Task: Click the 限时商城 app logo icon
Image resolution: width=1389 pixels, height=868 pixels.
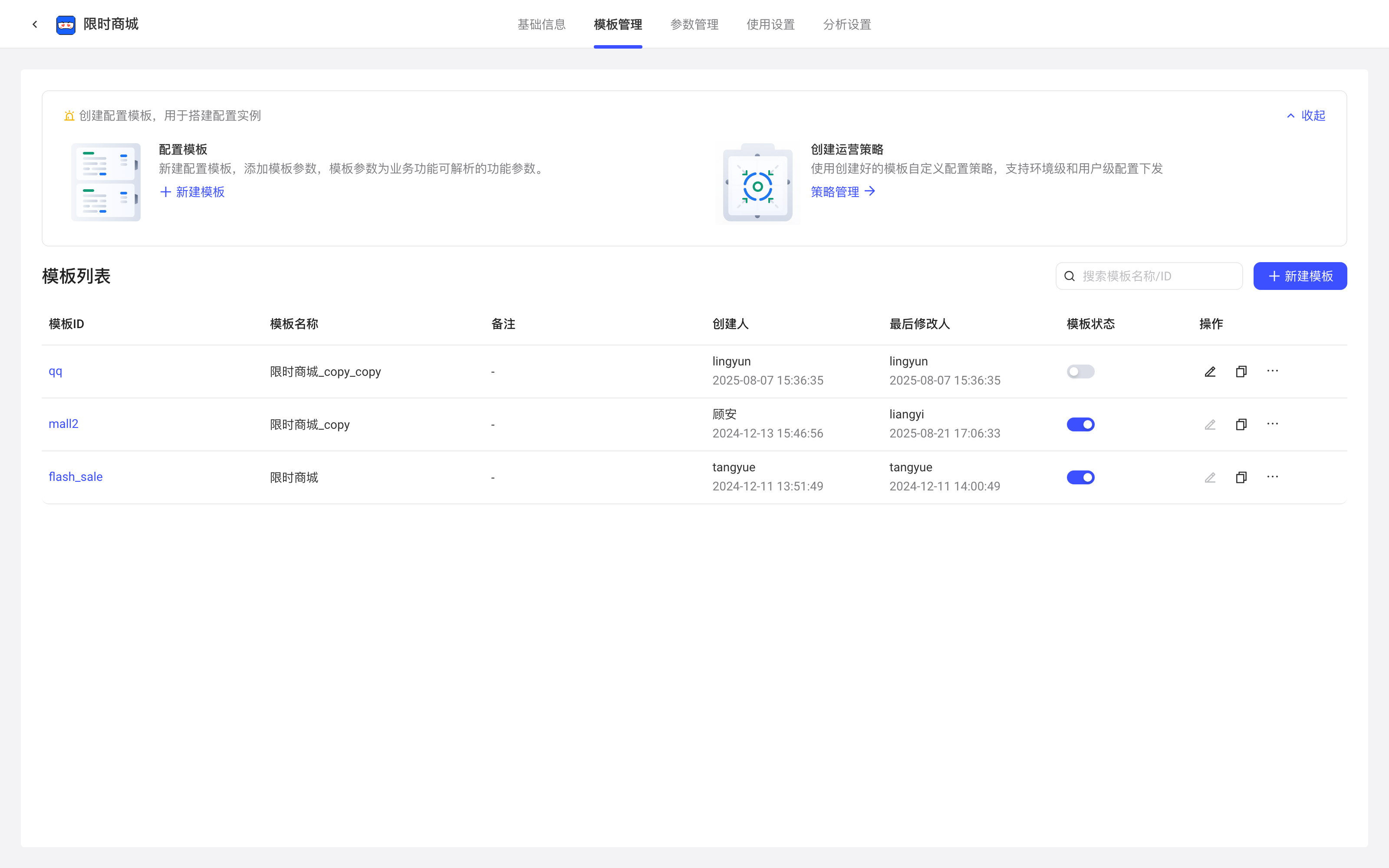Action: (x=66, y=25)
